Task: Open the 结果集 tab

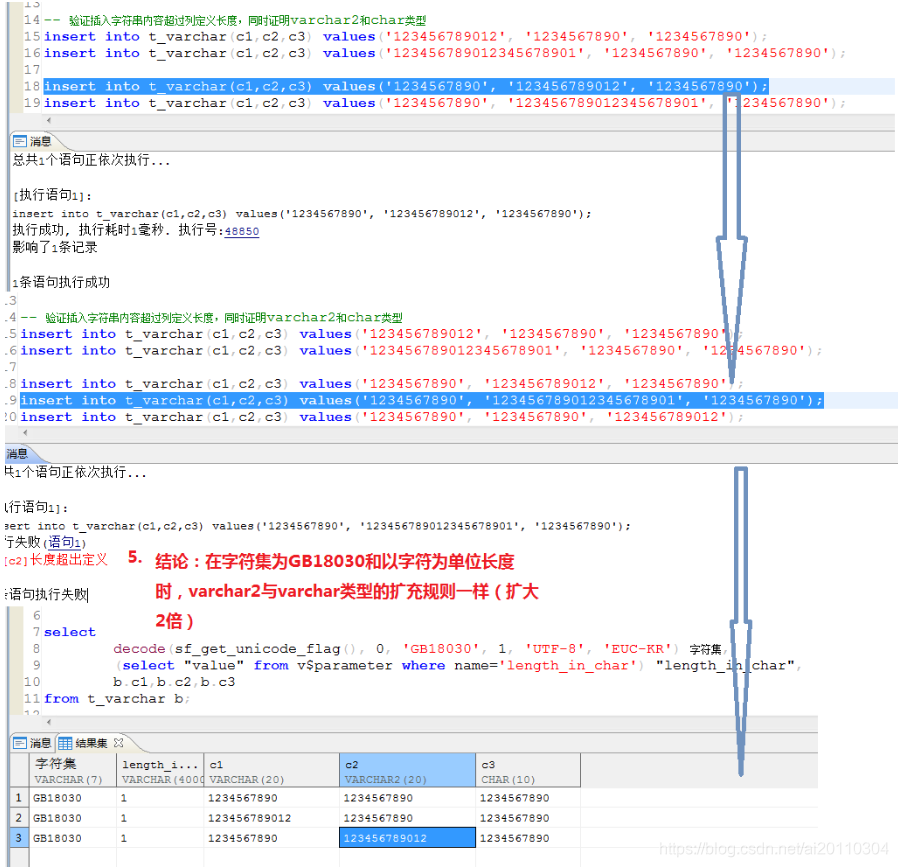Action: pyautogui.click(x=90, y=743)
